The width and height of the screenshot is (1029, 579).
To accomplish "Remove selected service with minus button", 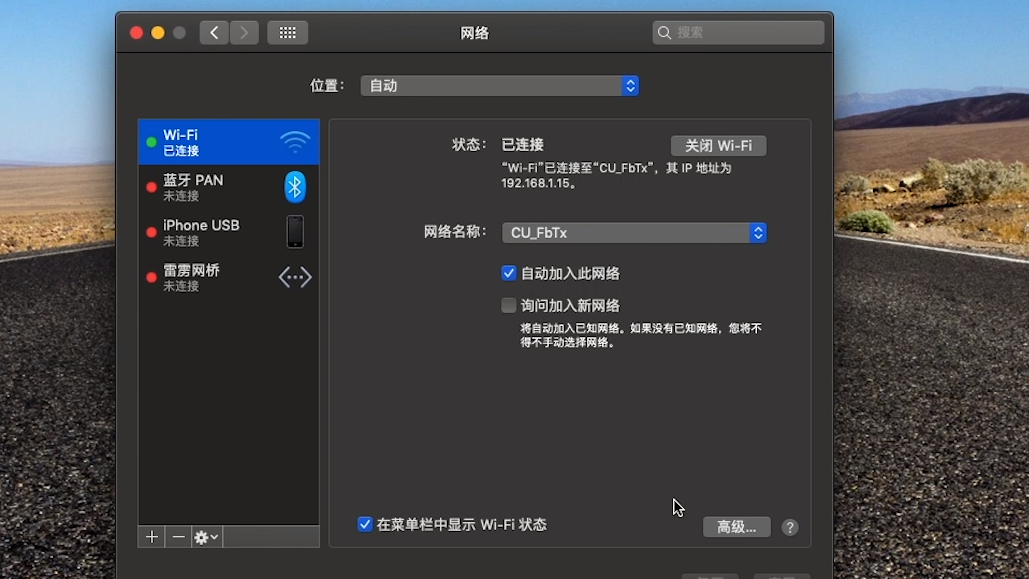I will coord(178,537).
